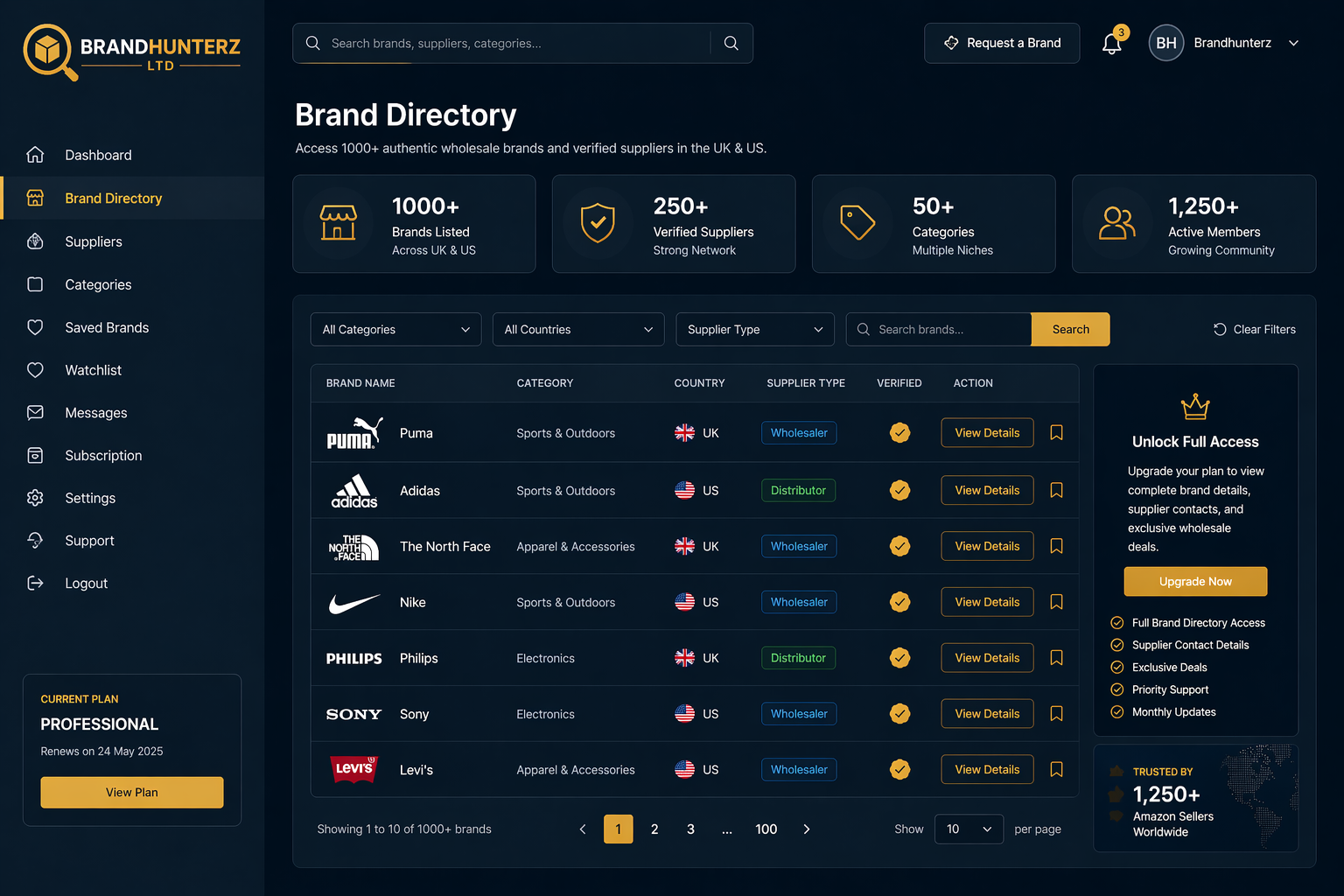Screen dimensions: 1344x896
Task: Click the Adidas logo
Action: [x=354, y=491]
